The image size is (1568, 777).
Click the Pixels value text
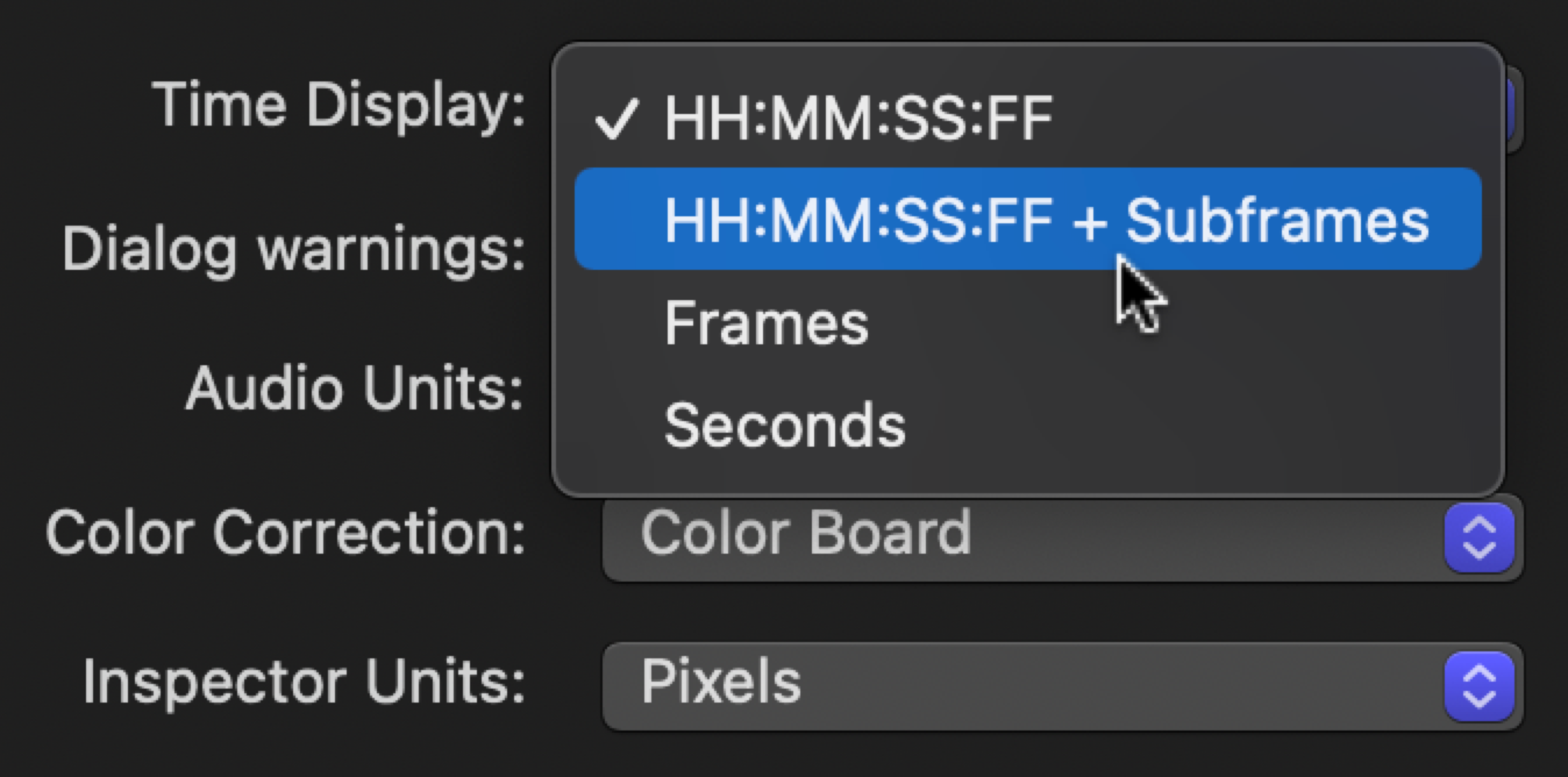(721, 682)
